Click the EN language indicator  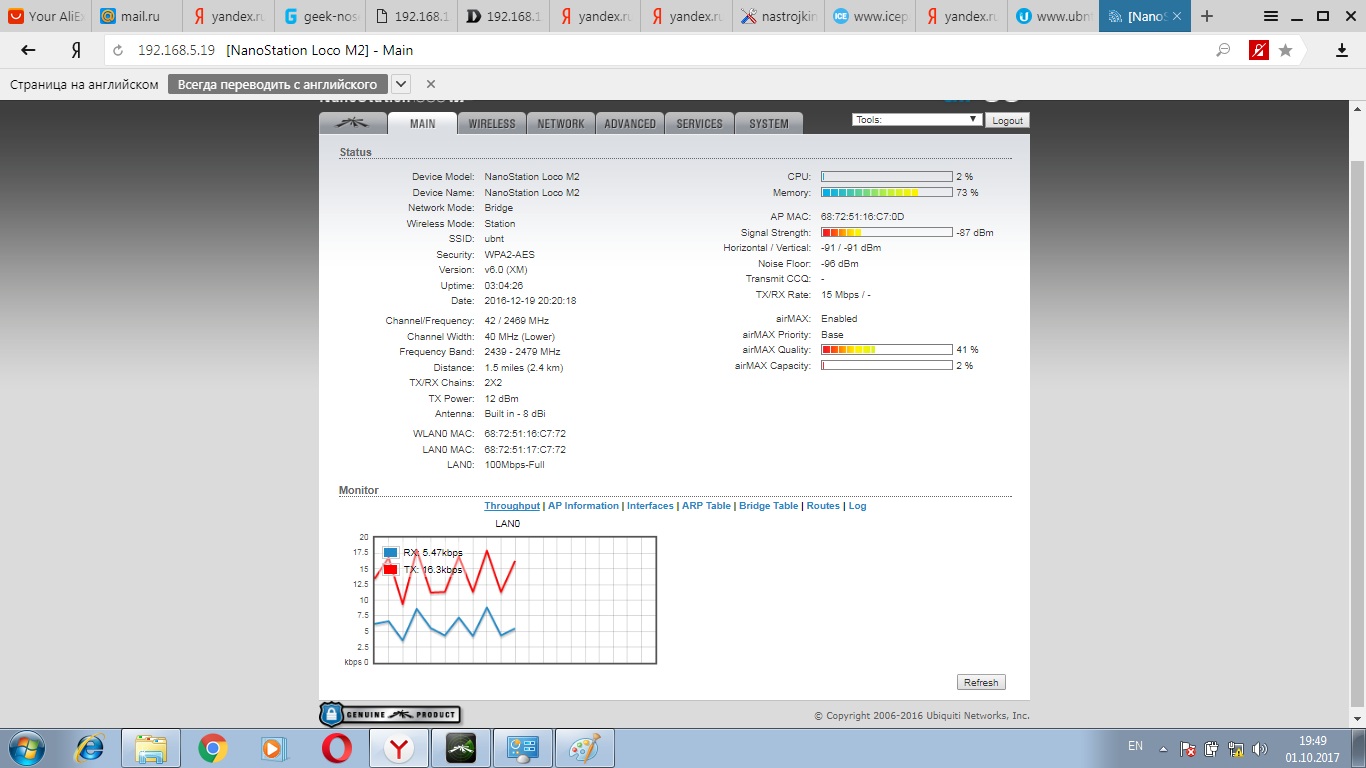1135,746
